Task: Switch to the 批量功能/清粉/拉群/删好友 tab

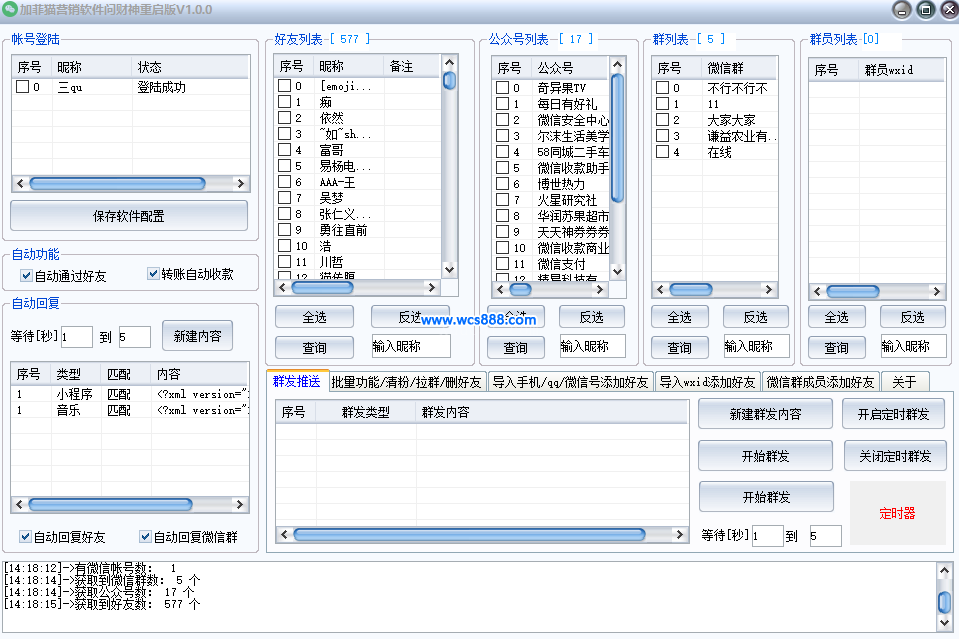Action: pos(406,382)
